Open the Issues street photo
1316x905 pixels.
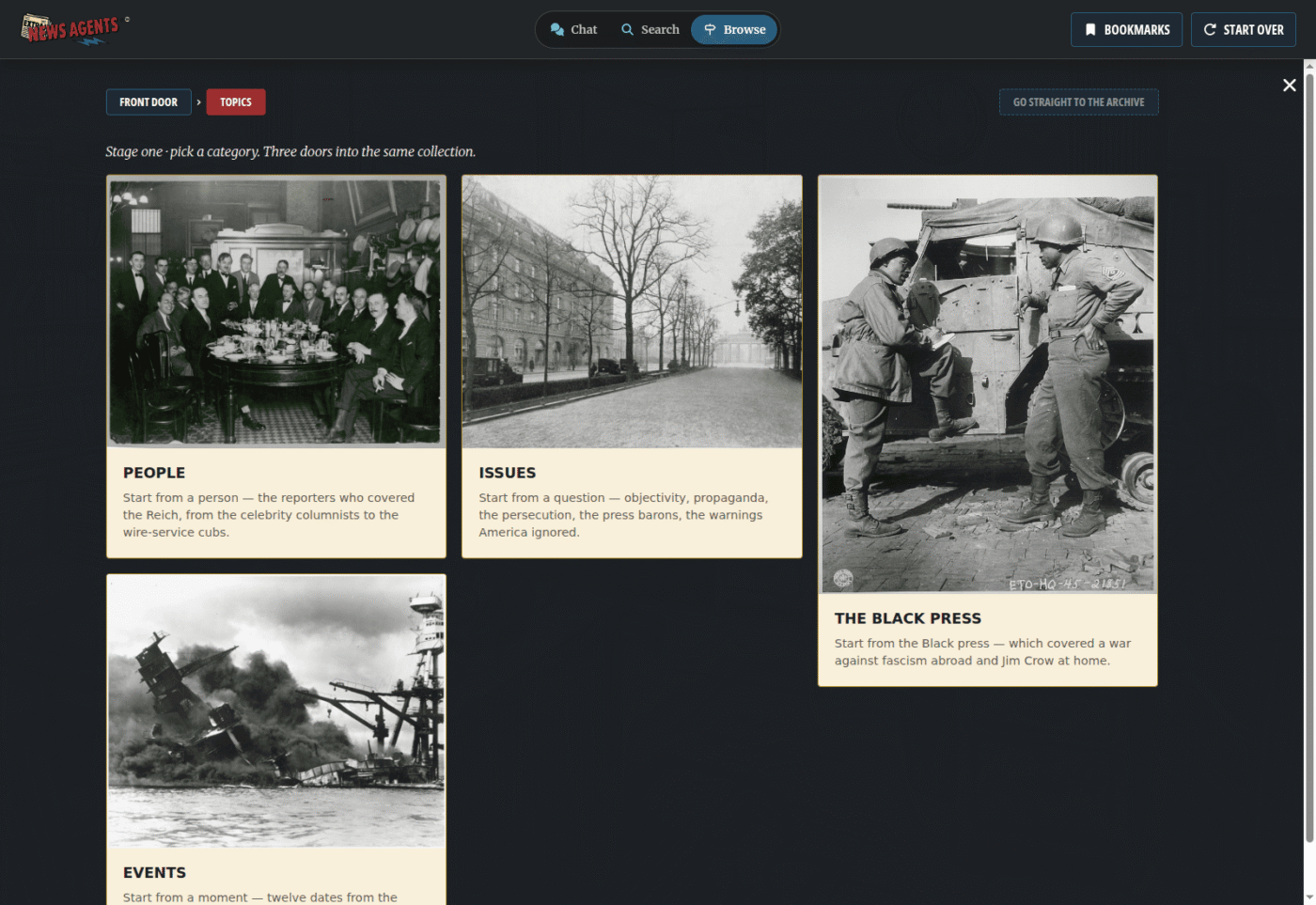pos(632,311)
